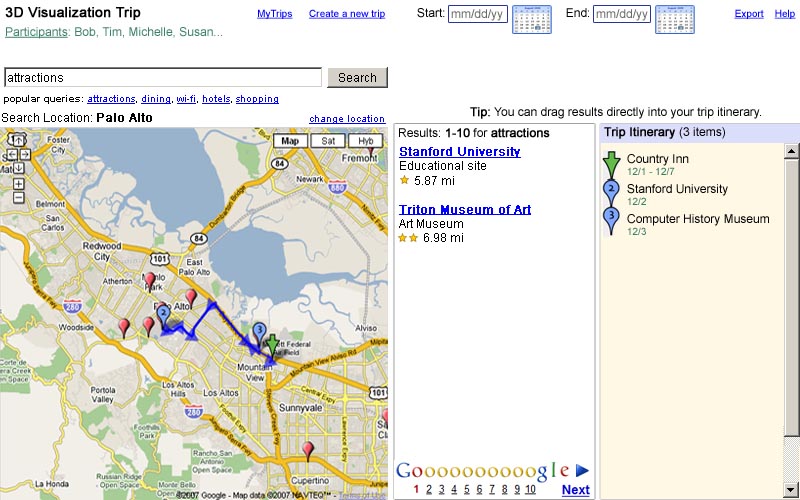Viewport: 800px width, 500px height.
Task: Open MyTrips from the top navigation
Action: 275,14
